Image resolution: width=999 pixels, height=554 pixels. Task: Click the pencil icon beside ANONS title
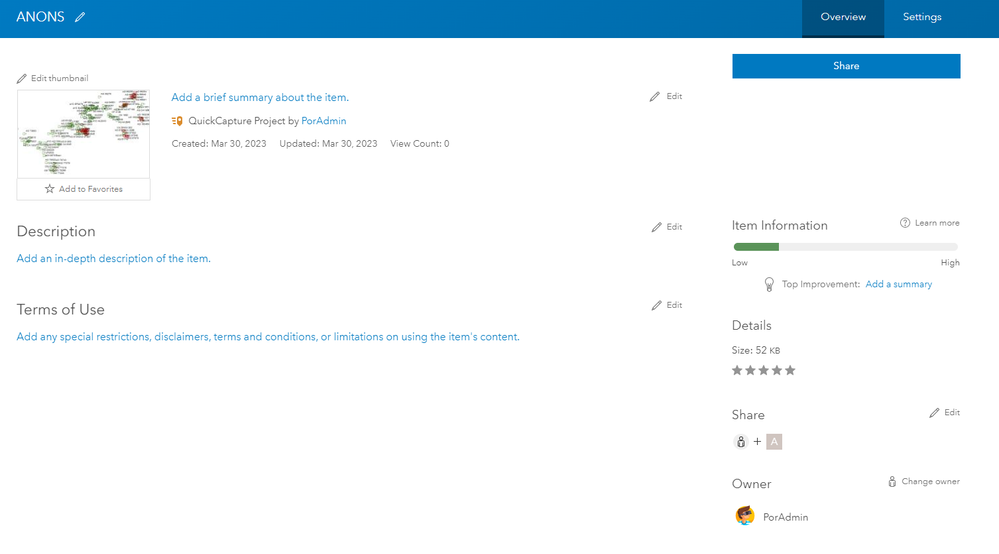point(80,17)
